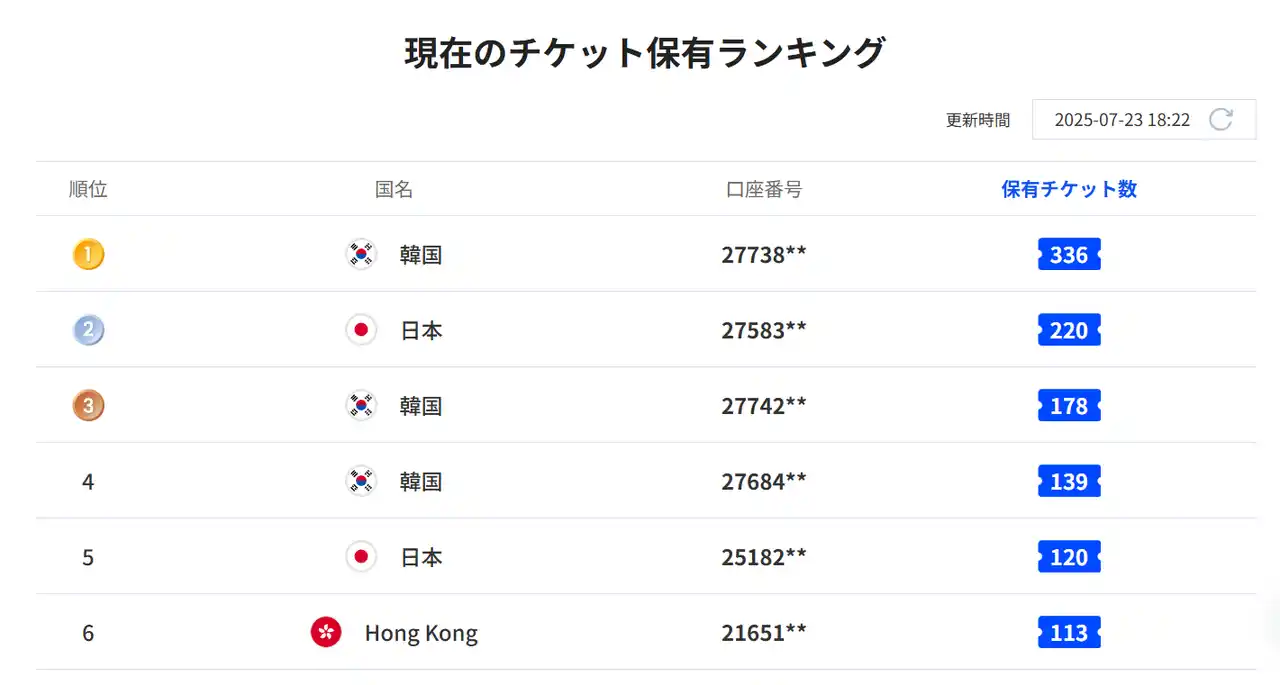Click the Hong Kong flag icon
The height and width of the screenshot is (685, 1280).
(x=326, y=632)
